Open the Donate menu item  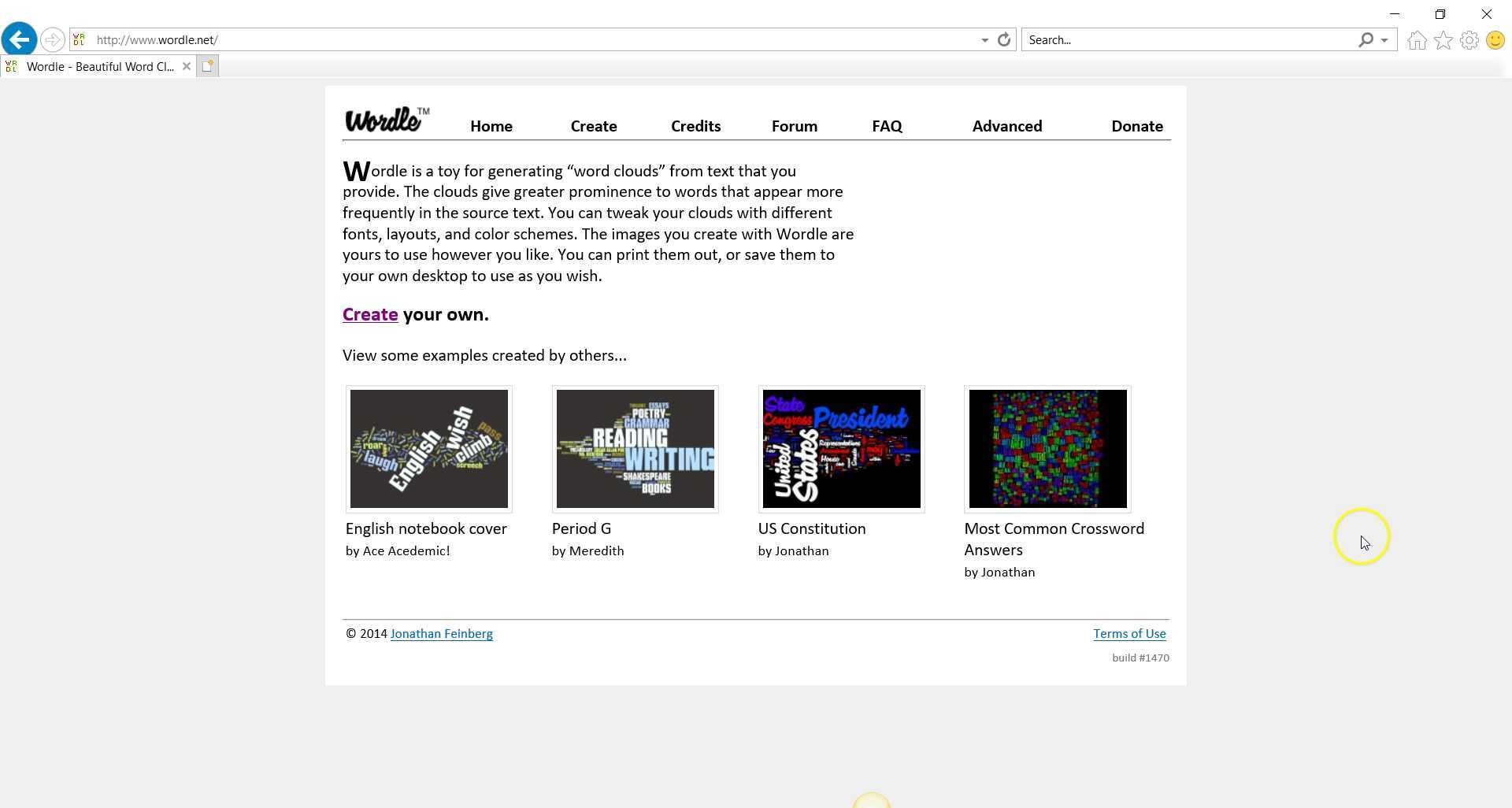(1137, 126)
